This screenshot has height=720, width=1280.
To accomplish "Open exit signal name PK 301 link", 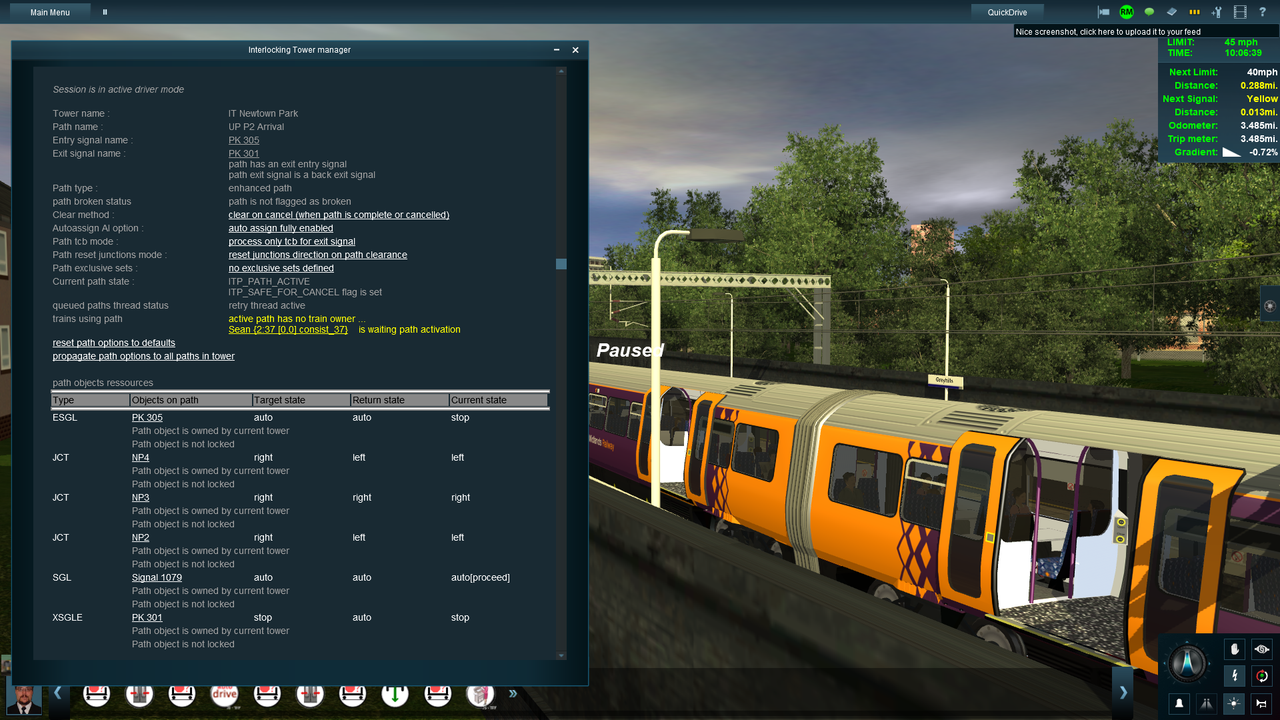I will [x=244, y=154].
